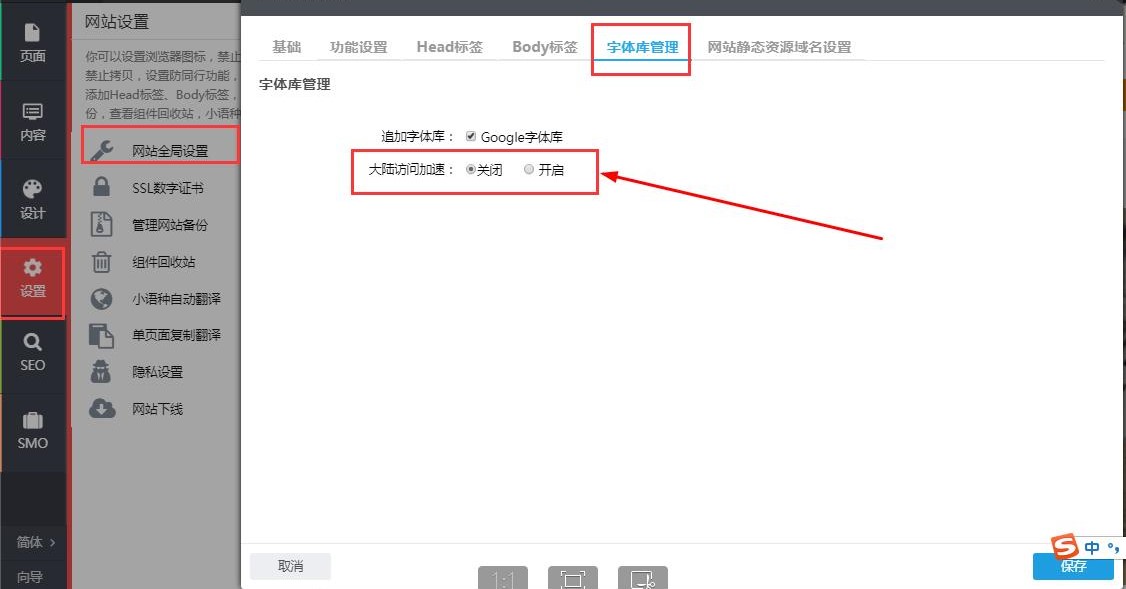Switch to the 网站静态资源域名设置 tab
This screenshot has height=589, width=1126.
point(779,47)
